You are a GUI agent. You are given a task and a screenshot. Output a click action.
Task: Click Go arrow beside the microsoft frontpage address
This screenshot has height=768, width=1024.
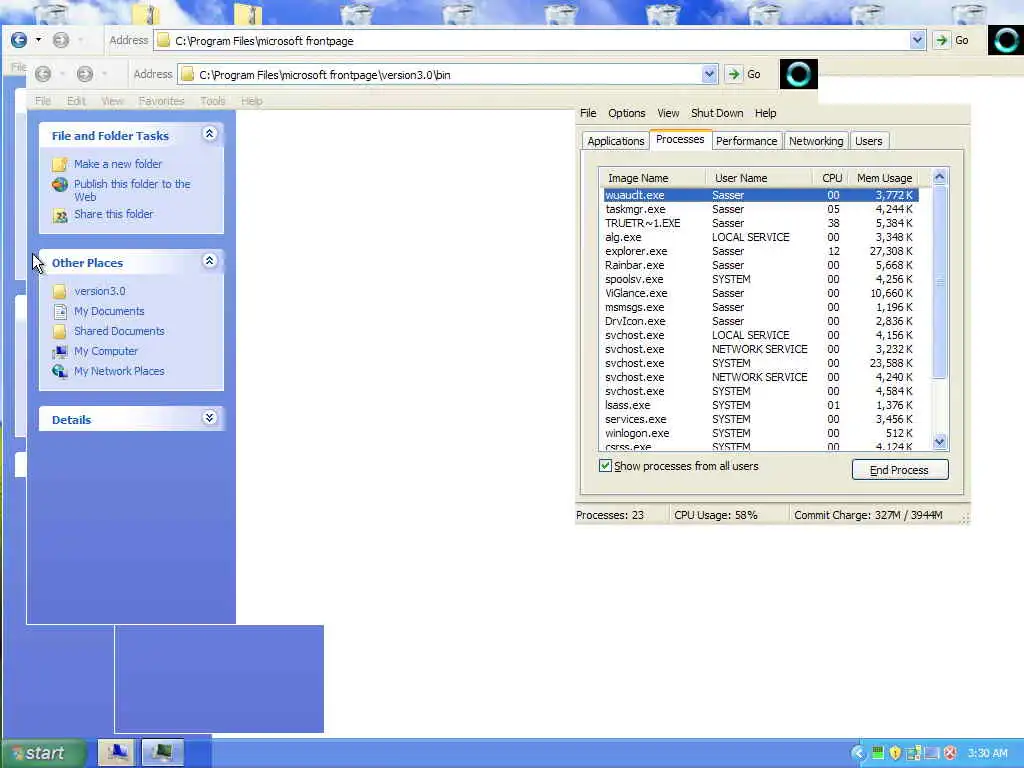(x=941, y=40)
